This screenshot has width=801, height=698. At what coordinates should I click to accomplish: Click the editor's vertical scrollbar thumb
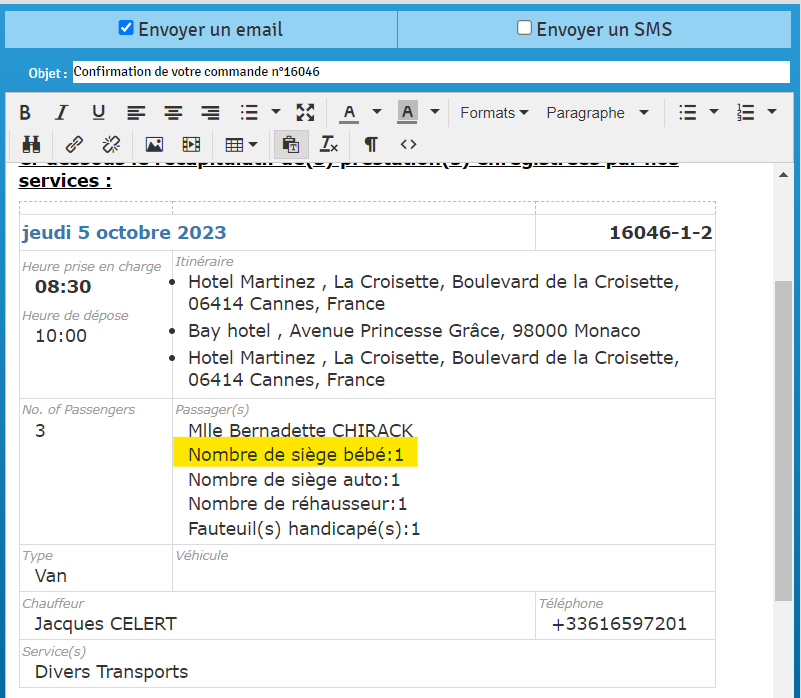coord(783,440)
